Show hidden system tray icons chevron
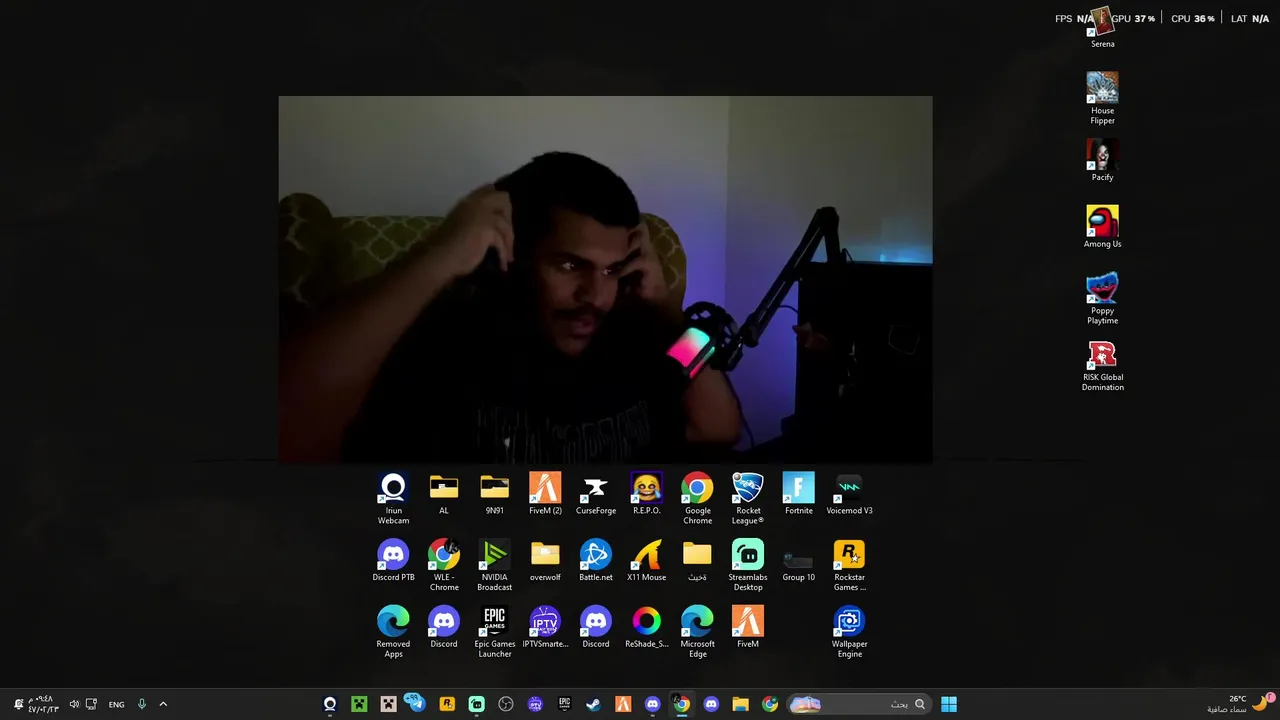This screenshot has height=720, width=1280. click(163, 704)
